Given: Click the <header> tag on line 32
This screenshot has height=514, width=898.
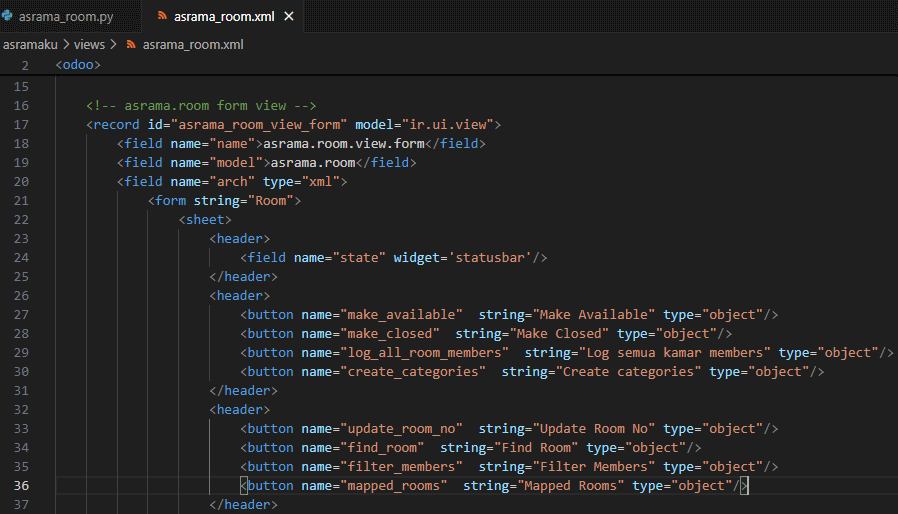Looking at the screenshot, I should [239, 410].
